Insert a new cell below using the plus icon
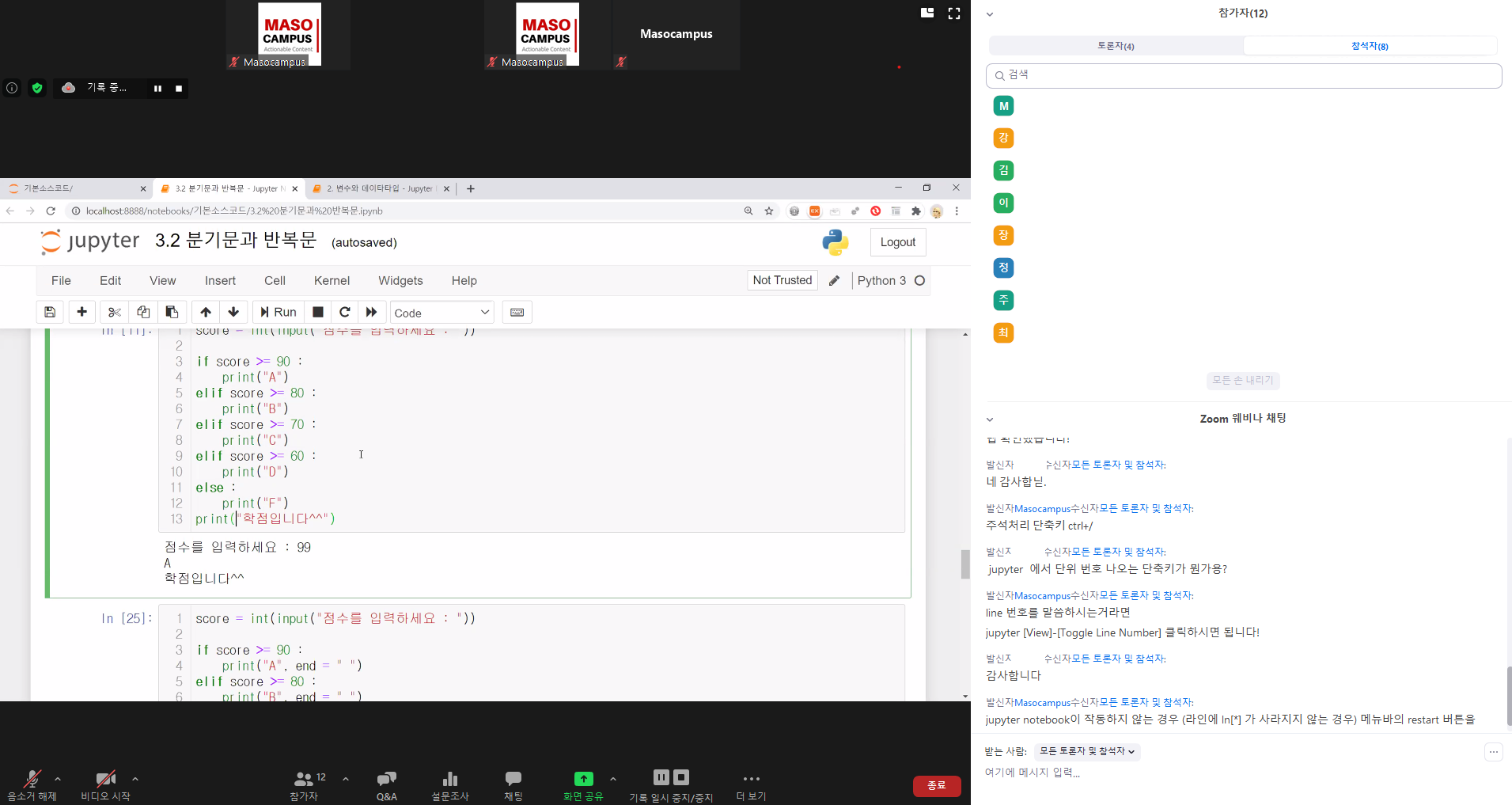 pyautogui.click(x=81, y=312)
